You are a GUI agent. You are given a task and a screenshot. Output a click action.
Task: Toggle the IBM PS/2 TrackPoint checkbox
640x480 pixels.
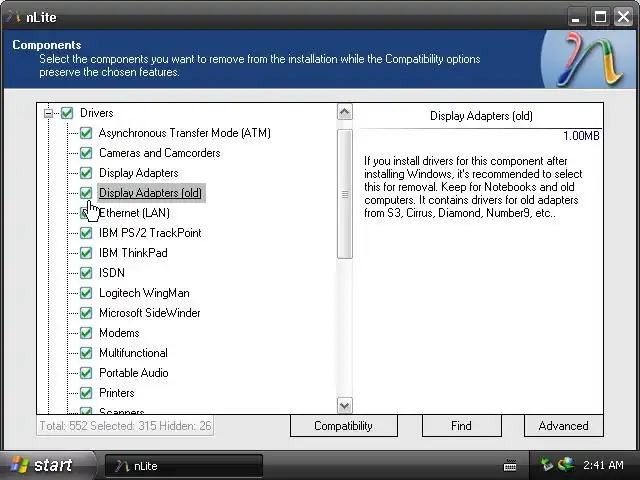click(86, 233)
